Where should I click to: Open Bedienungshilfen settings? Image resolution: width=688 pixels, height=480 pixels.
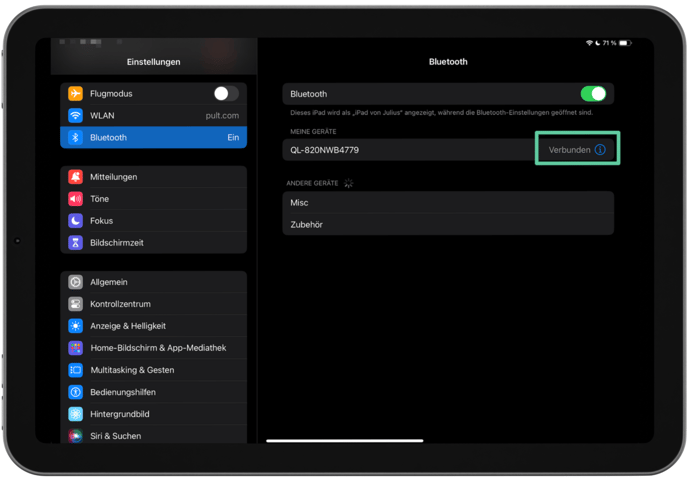tap(154, 392)
